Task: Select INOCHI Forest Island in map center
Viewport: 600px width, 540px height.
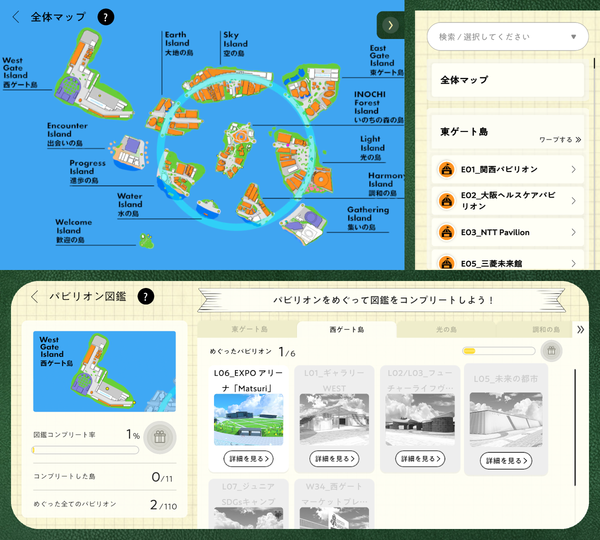Action: [x=235, y=150]
